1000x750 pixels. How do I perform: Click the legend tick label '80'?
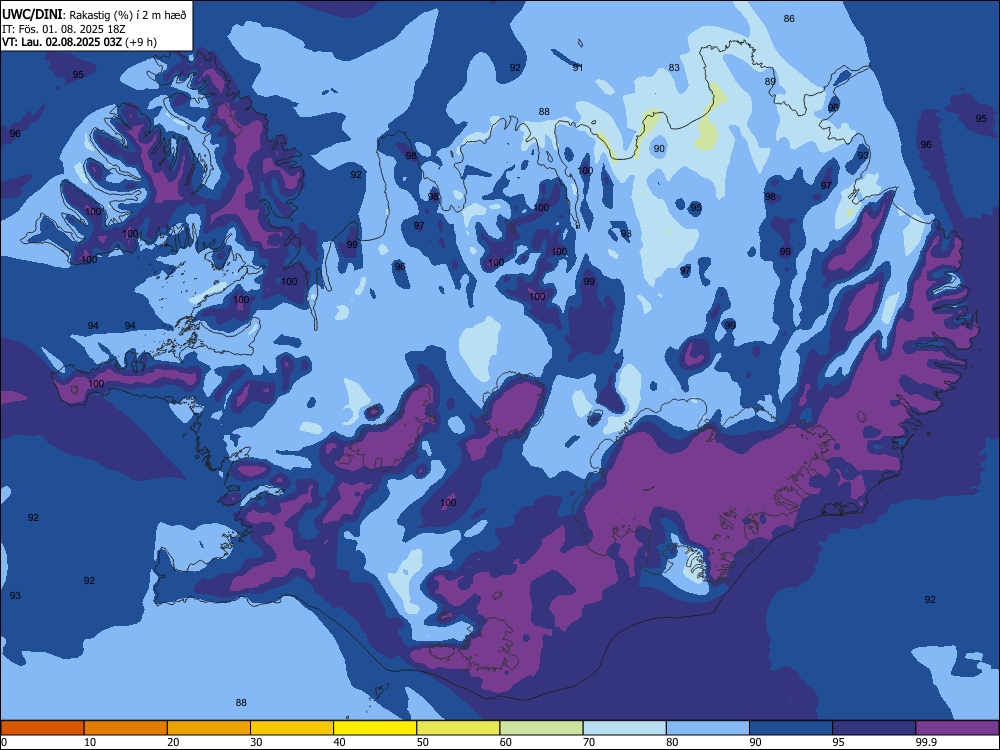(672, 742)
